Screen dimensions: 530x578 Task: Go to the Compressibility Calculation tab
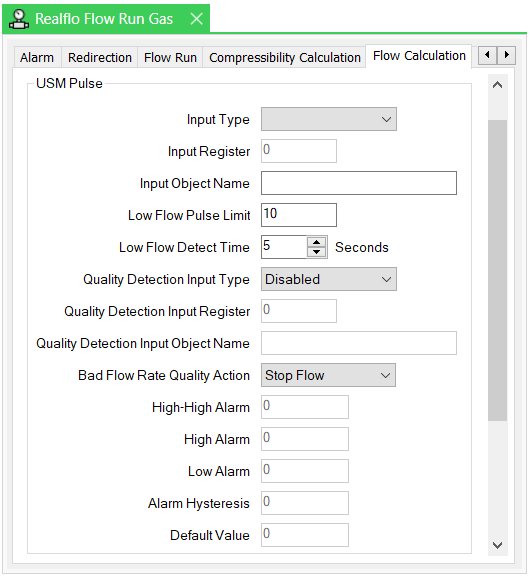point(285,58)
